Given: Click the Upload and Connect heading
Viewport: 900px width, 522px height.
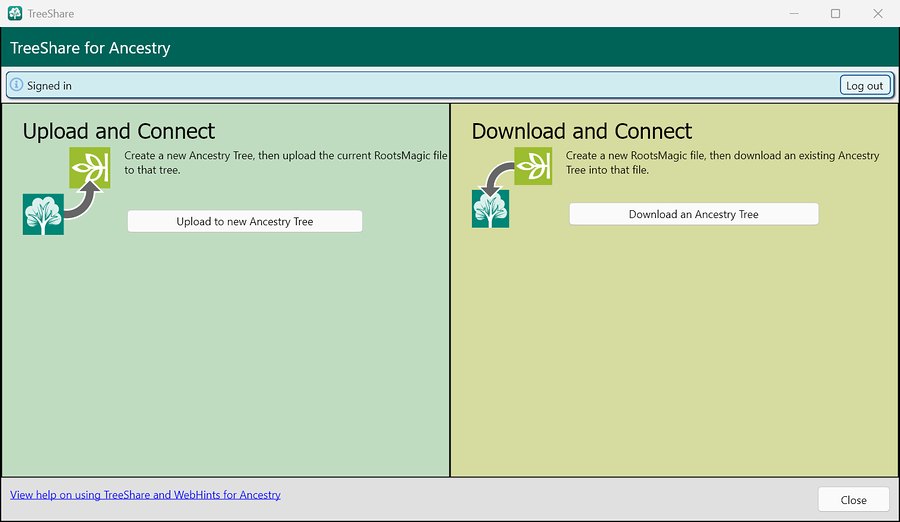Looking at the screenshot, I should (x=119, y=131).
